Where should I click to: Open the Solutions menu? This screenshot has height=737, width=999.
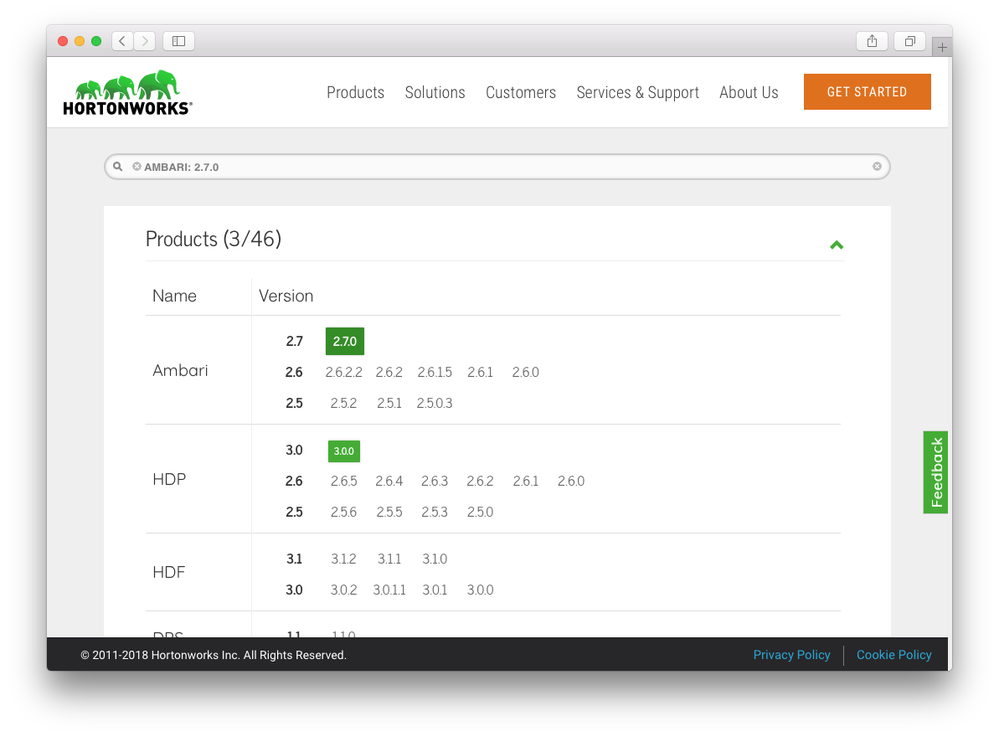point(434,92)
